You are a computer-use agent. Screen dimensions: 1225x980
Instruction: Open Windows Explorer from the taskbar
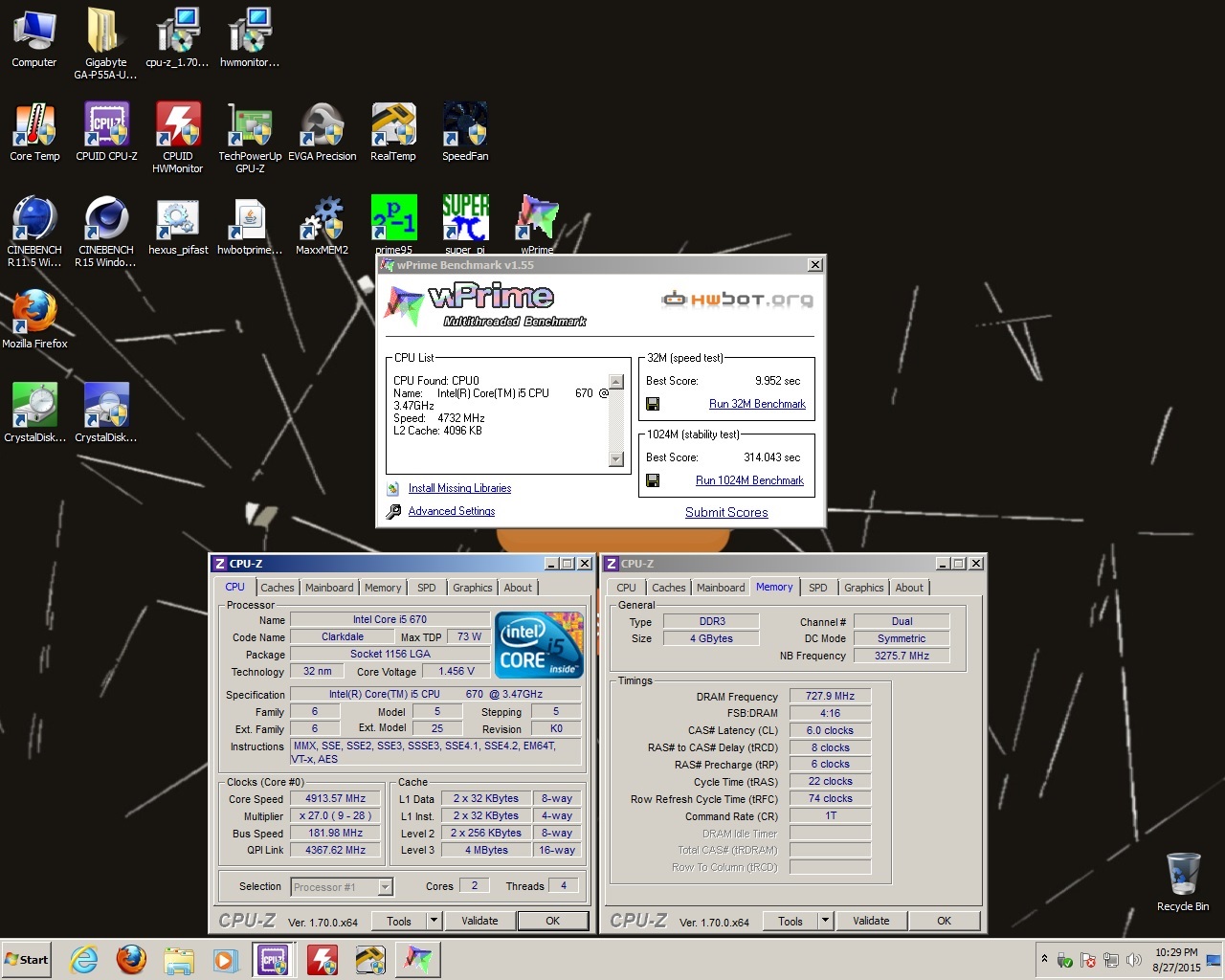(x=178, y=959)
